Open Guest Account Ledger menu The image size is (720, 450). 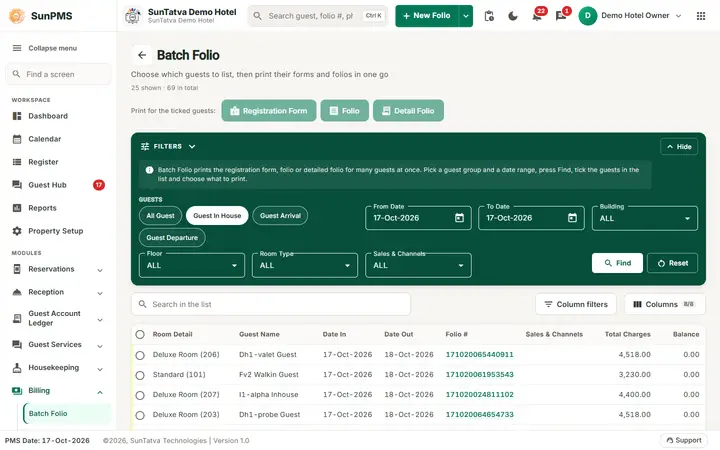click(58, 318)
